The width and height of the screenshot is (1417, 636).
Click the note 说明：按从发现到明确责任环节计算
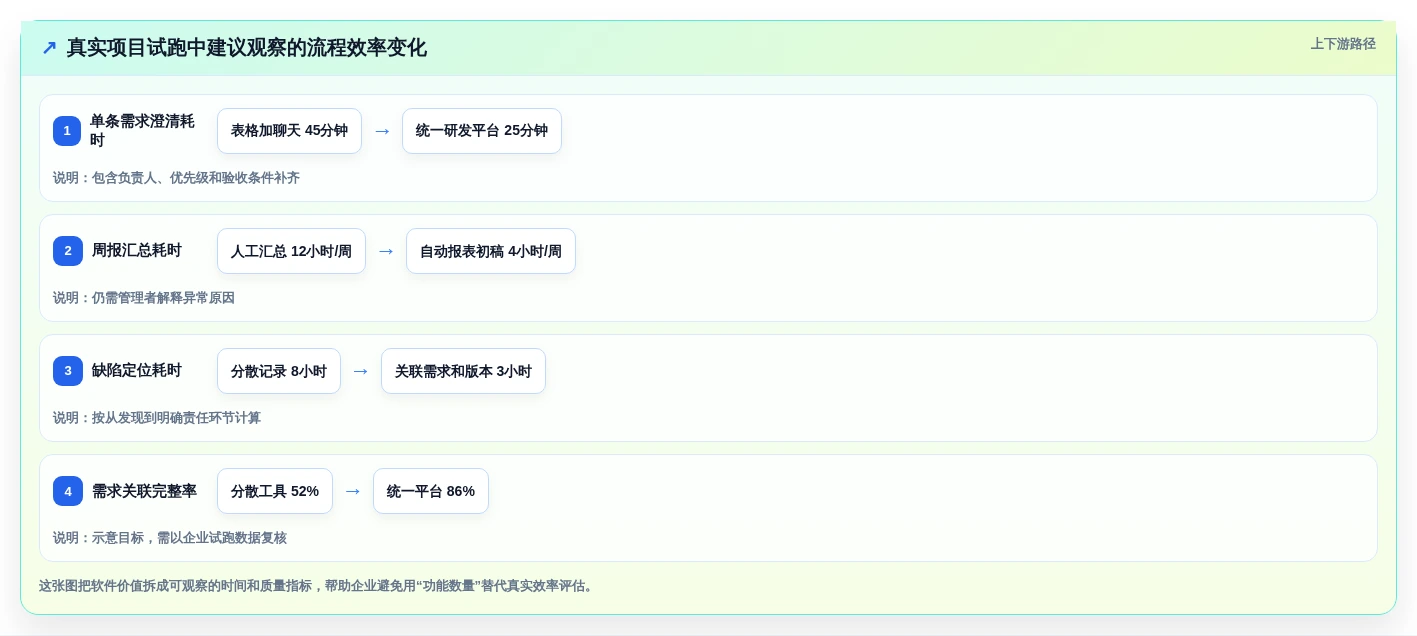[157, 418]
